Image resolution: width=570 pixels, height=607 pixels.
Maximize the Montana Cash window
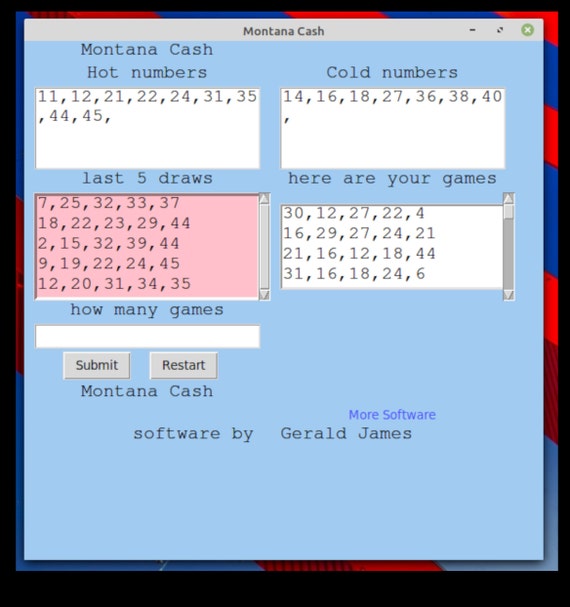click(x=500, y=30)
